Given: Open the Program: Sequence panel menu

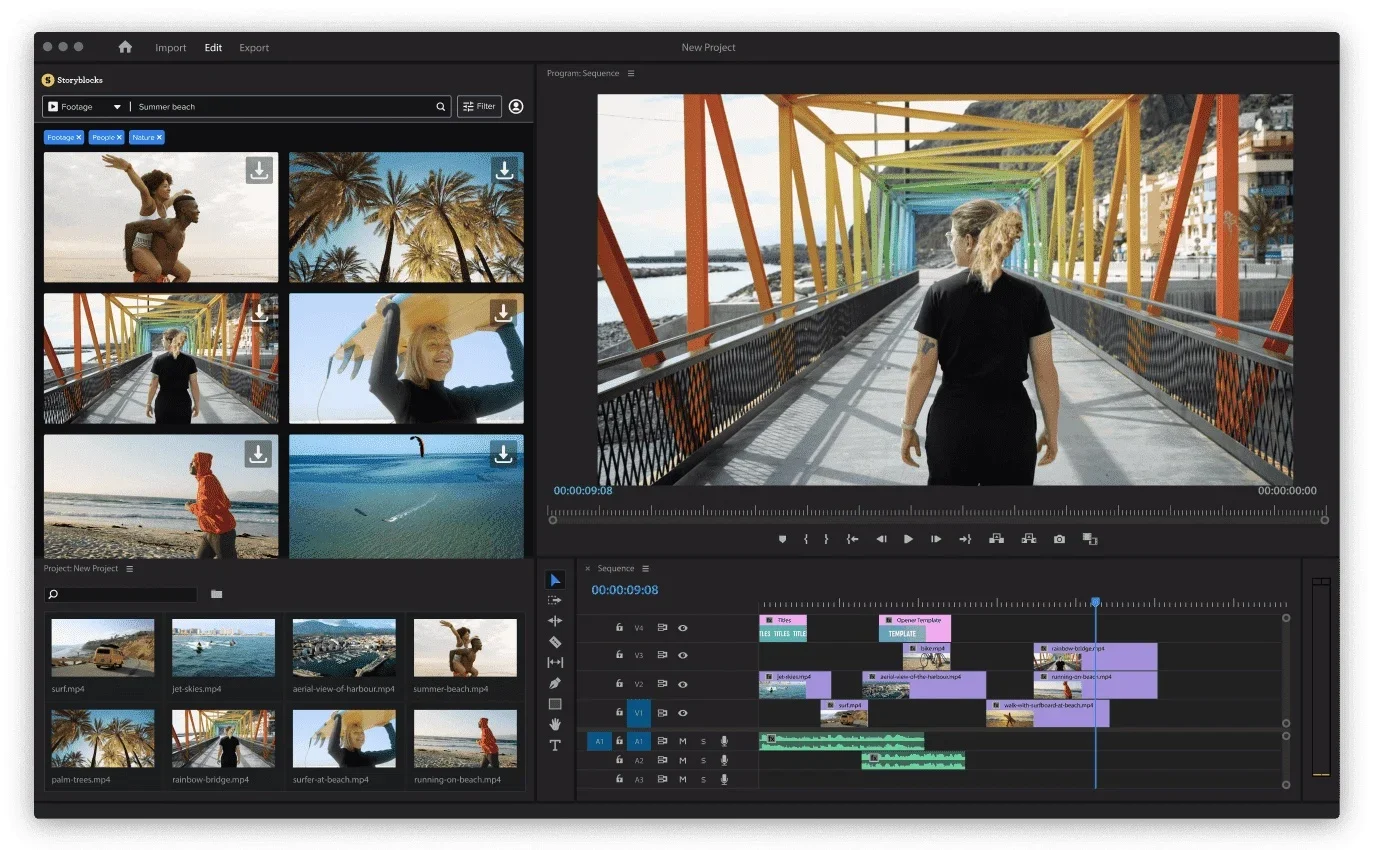Looking at the screenshot, I should (631, 73).
